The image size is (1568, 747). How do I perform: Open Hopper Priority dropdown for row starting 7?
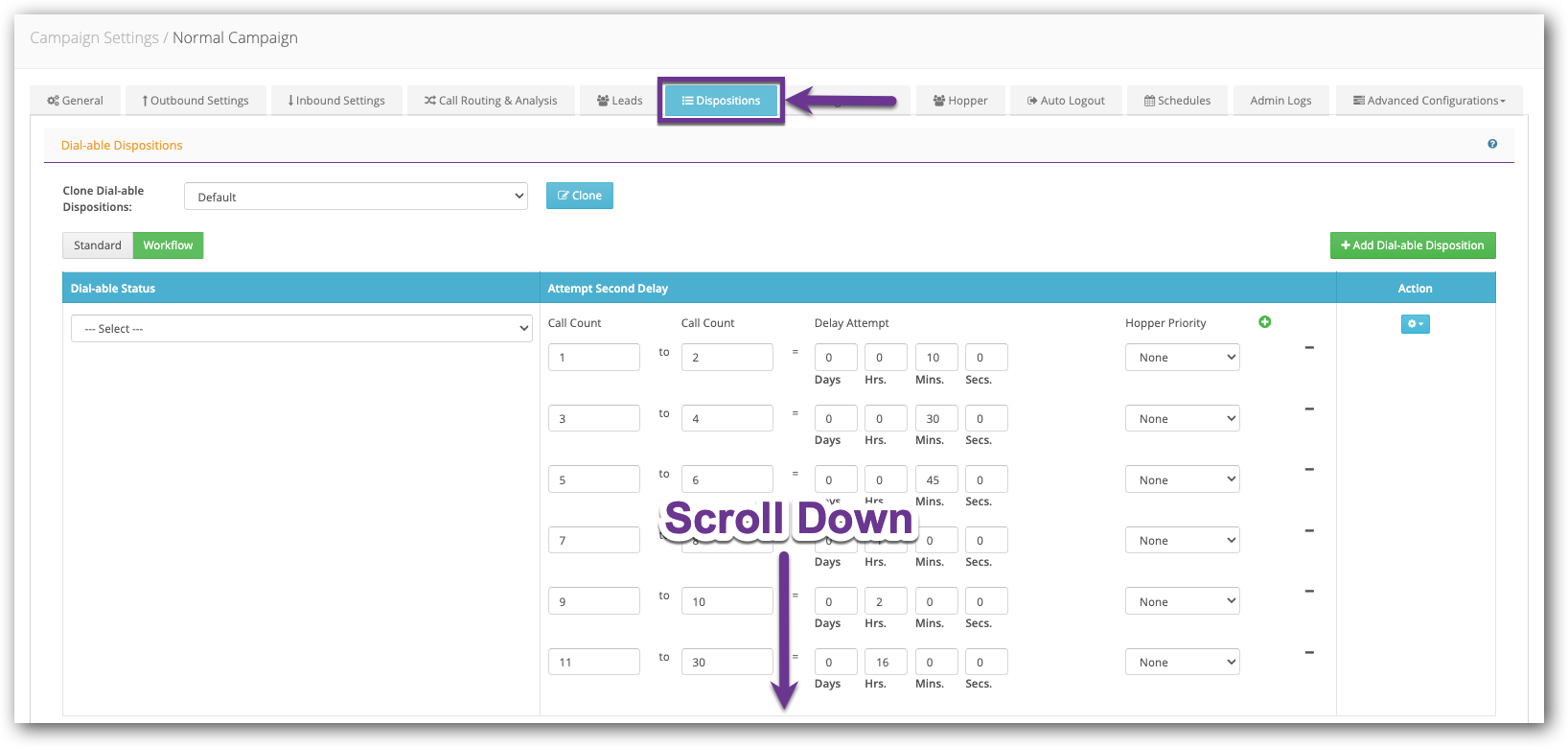point(1182,541)
